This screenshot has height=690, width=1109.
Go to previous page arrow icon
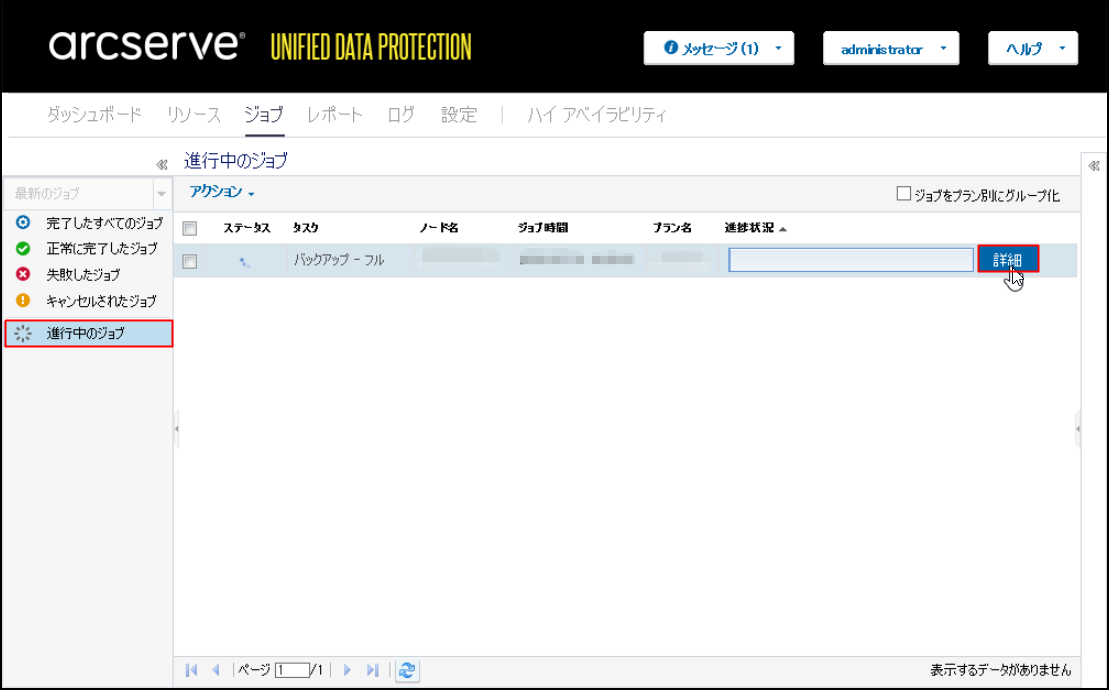point(216,670)
